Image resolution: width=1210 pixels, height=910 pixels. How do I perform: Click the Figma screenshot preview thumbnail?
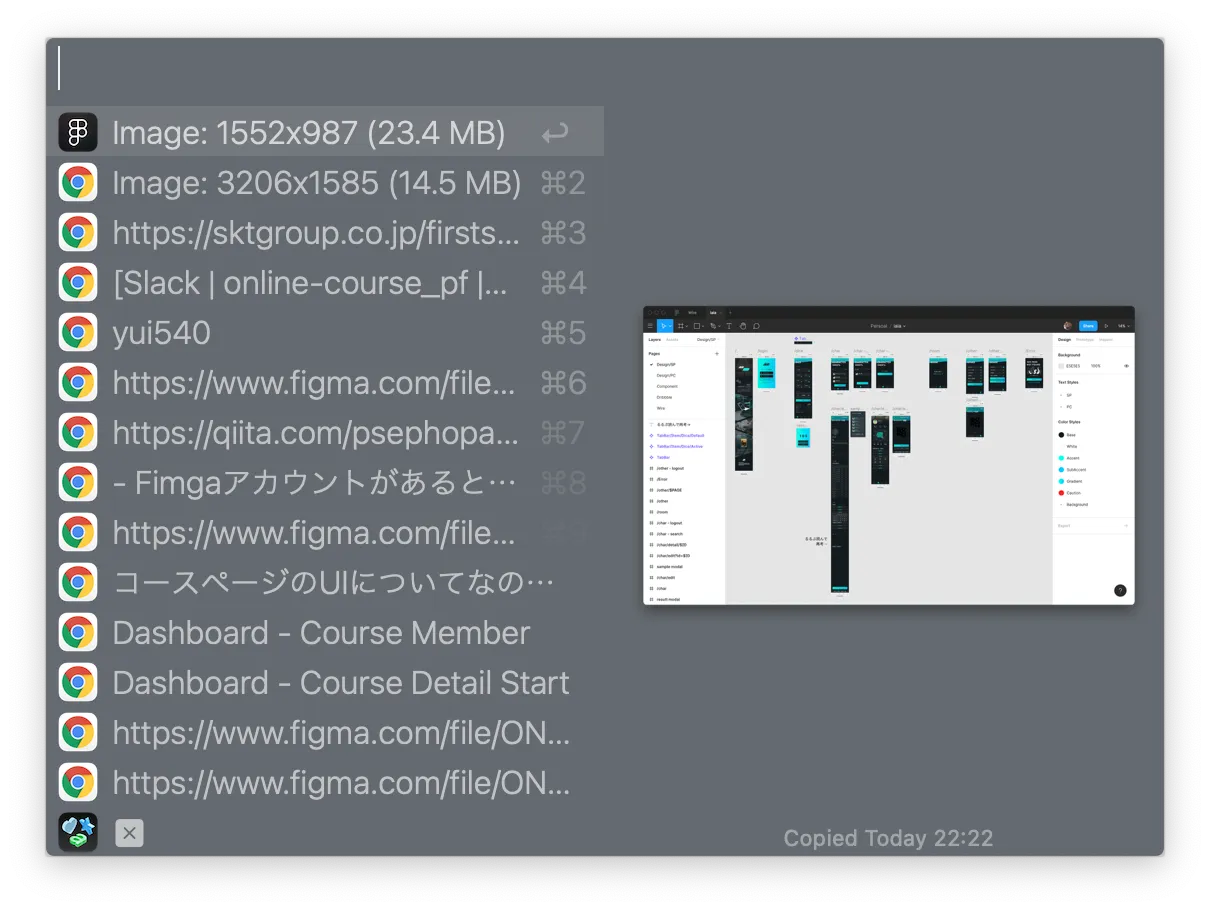pyautogui.click(x=888, y=455)
